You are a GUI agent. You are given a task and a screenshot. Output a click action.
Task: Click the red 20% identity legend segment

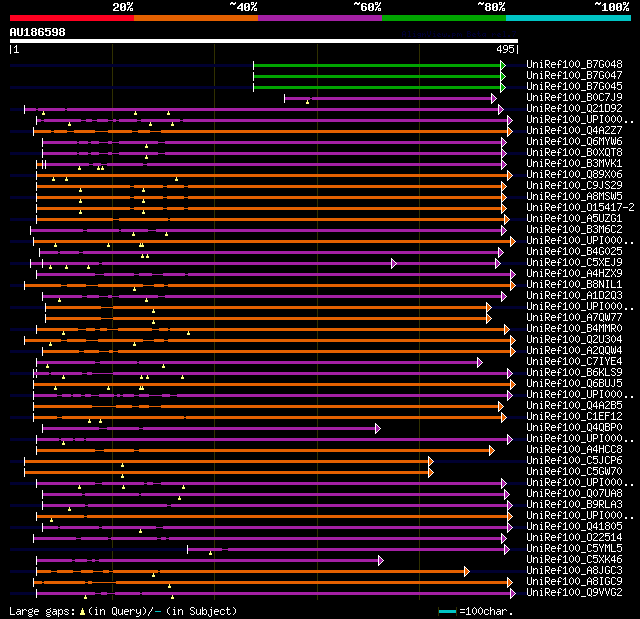72,18
